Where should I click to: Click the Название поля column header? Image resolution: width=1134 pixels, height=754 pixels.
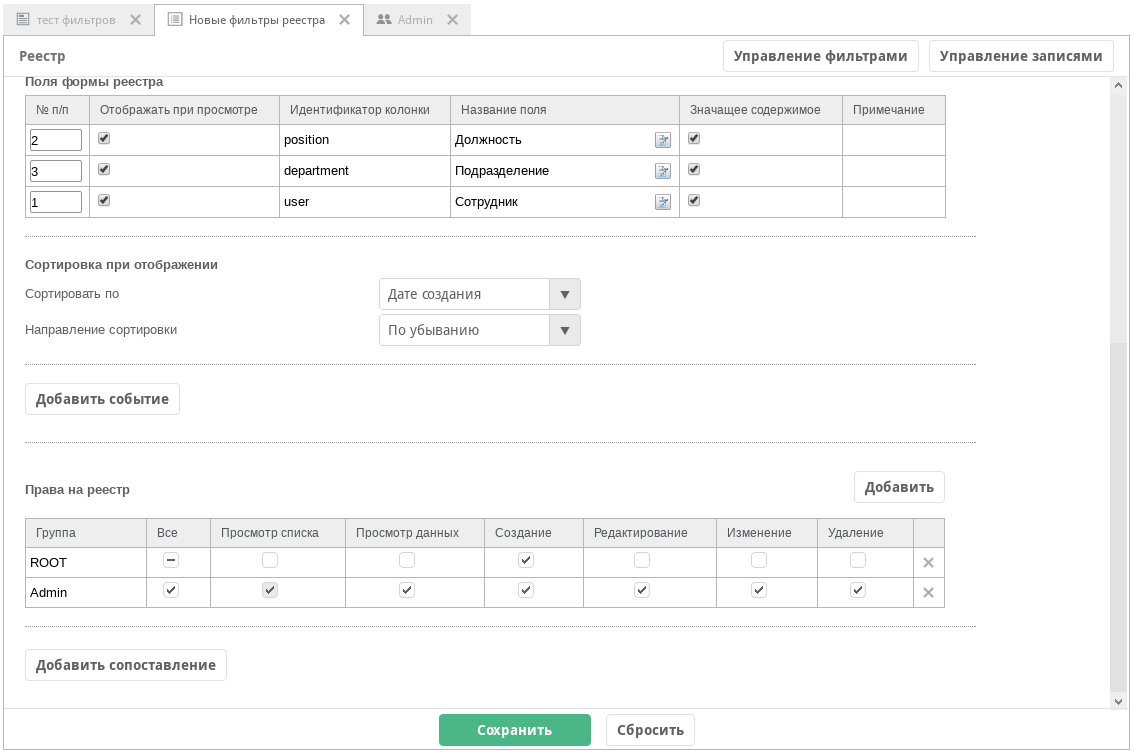(565, 110)
